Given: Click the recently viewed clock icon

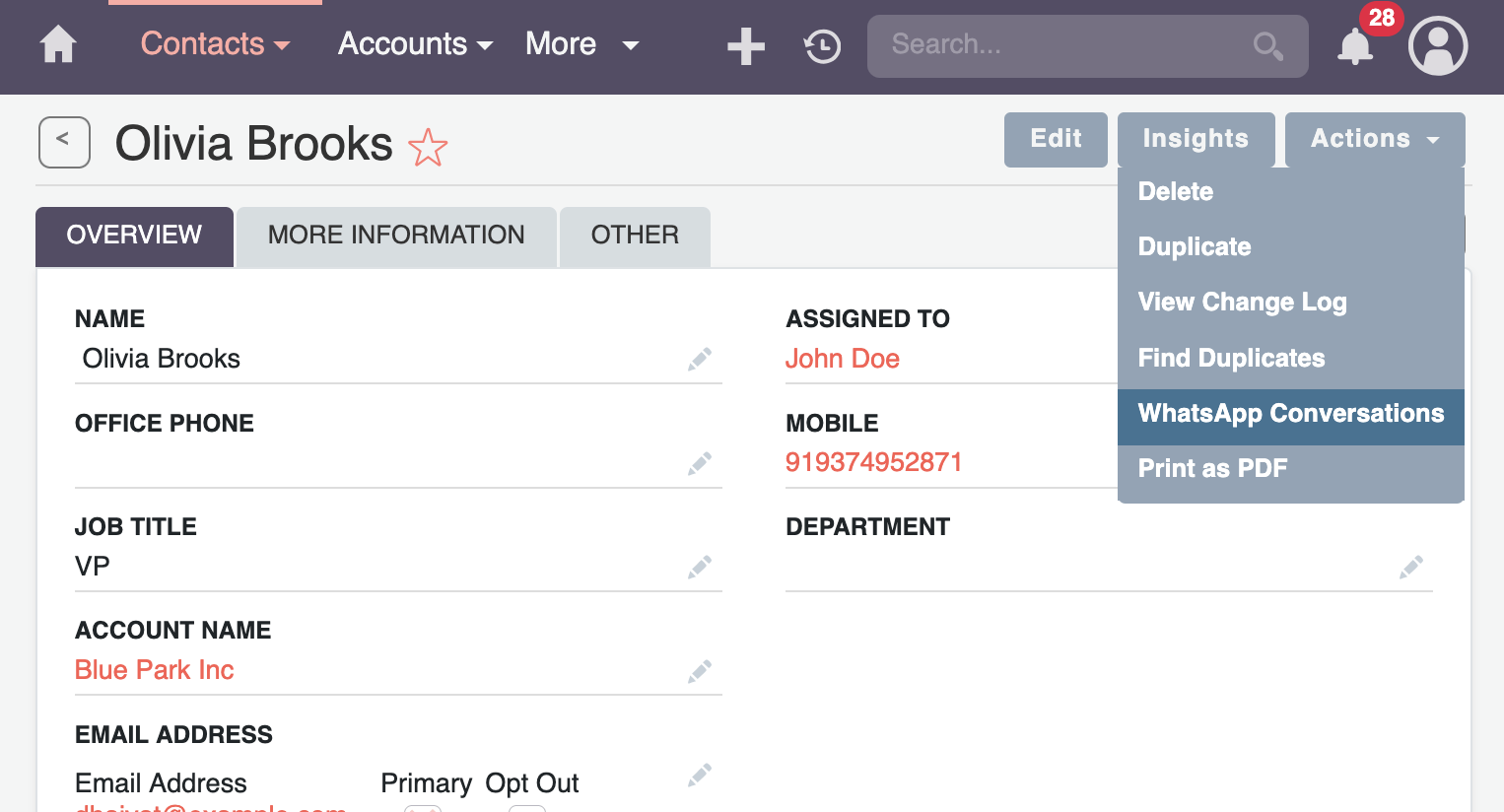Looking at the screenshot, I should pyautogui.click(x=821, y=45).
